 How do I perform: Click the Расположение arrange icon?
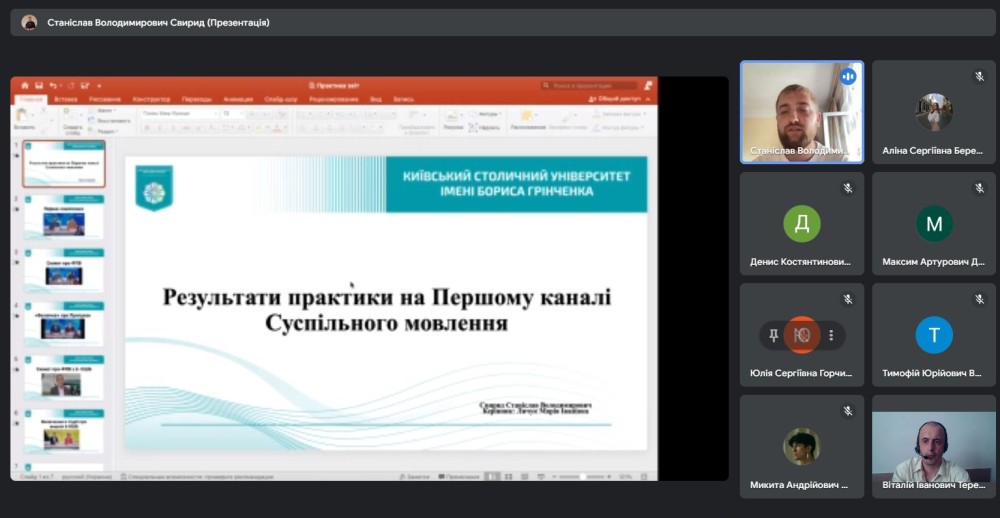tap(527, 118)
